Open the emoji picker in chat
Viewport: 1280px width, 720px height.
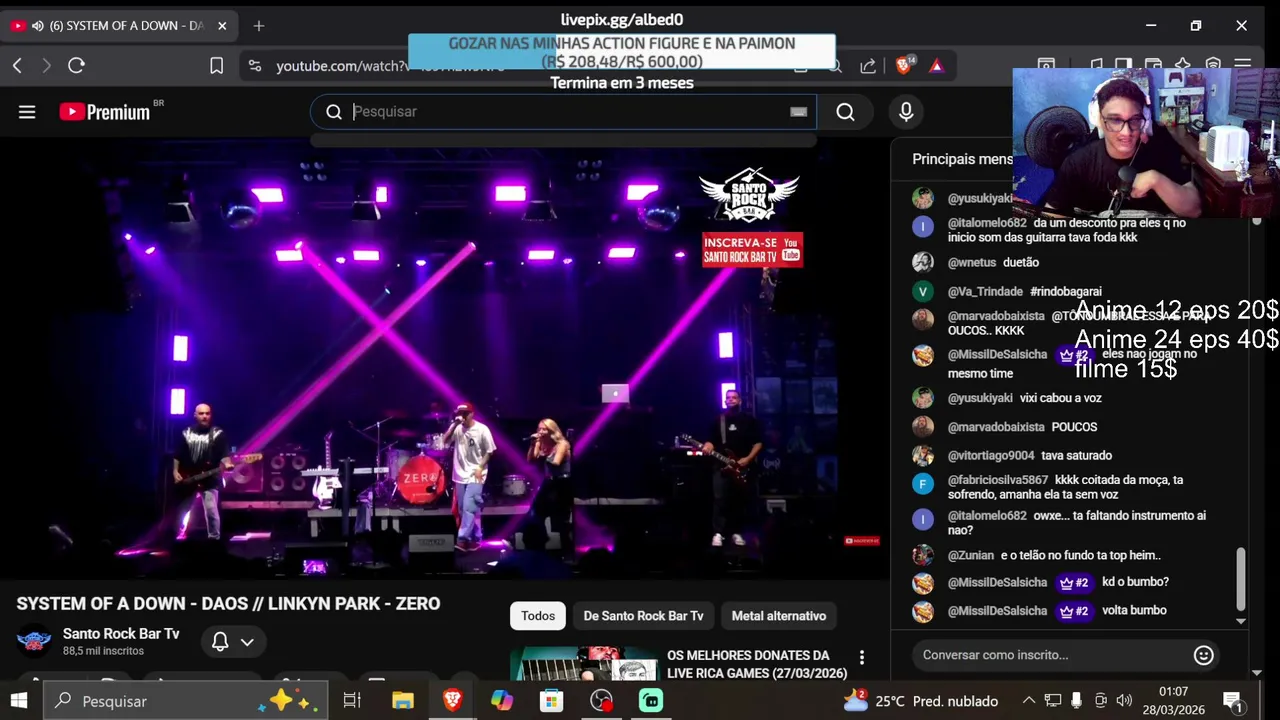(x=1204, y=655)
